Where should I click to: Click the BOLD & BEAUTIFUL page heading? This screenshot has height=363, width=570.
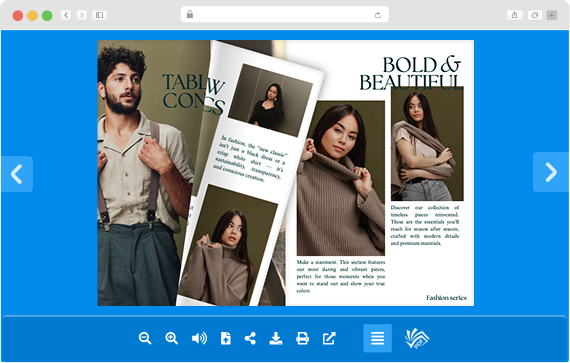(x=412, y=73)
